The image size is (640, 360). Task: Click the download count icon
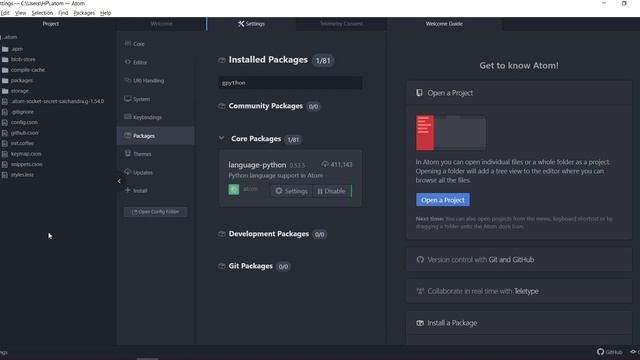point(325,164)
